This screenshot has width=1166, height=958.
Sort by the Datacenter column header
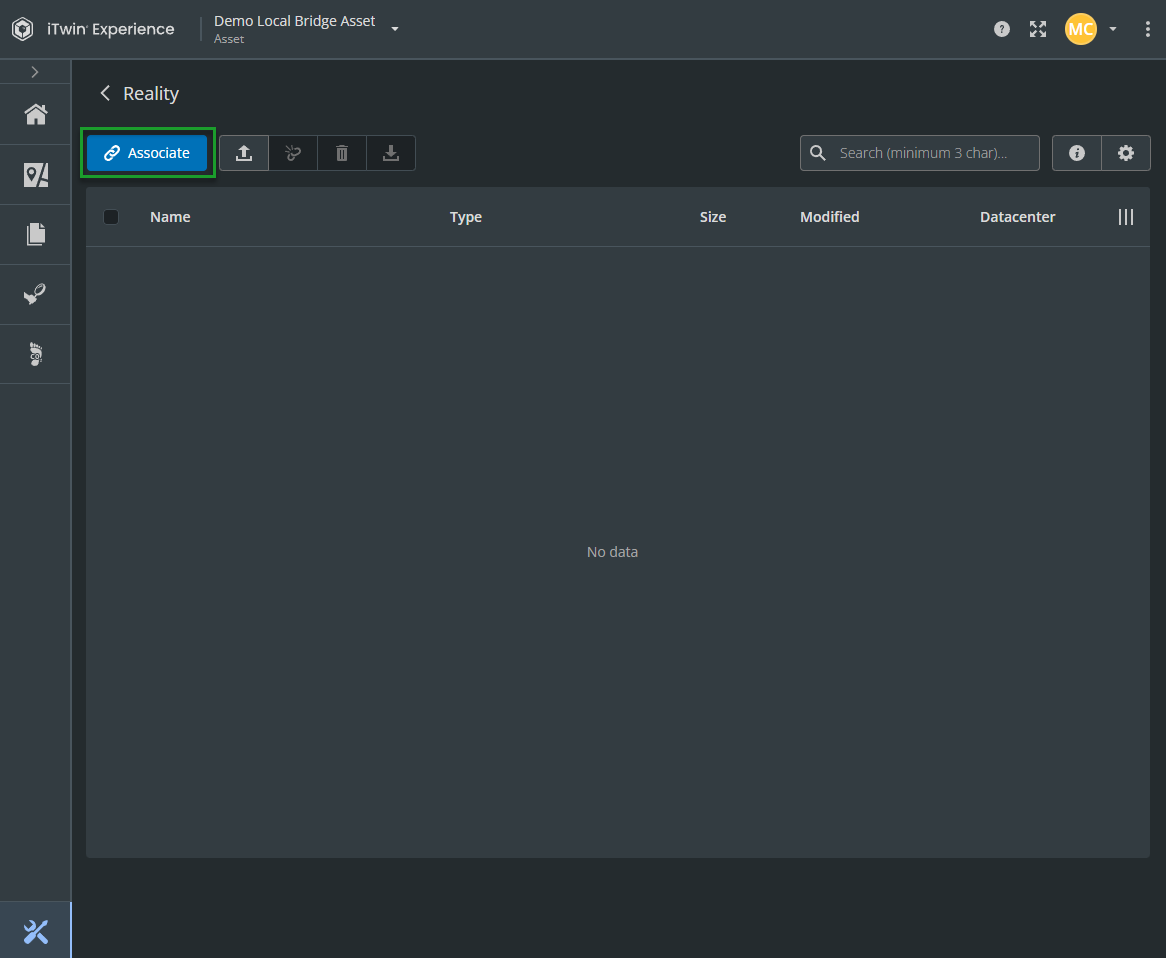click(1017, 217)
